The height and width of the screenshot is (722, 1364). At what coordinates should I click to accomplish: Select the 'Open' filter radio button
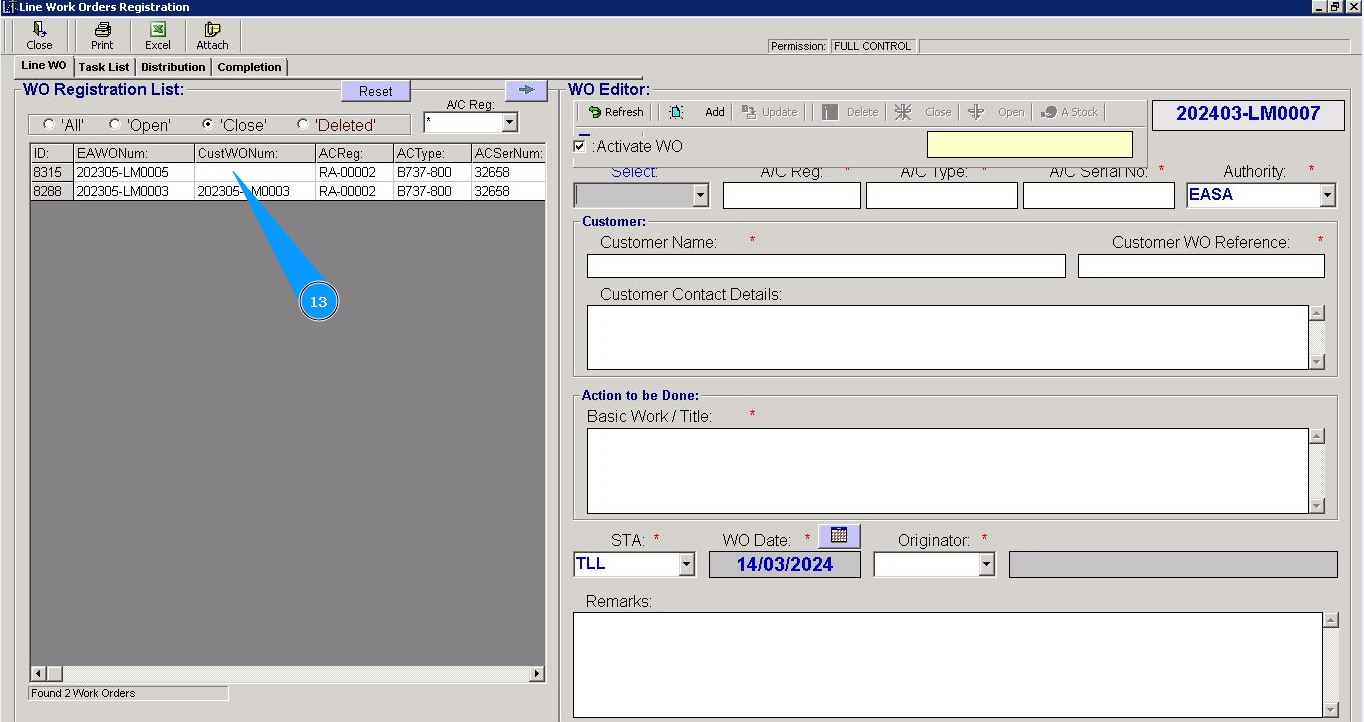pos(115,125)
